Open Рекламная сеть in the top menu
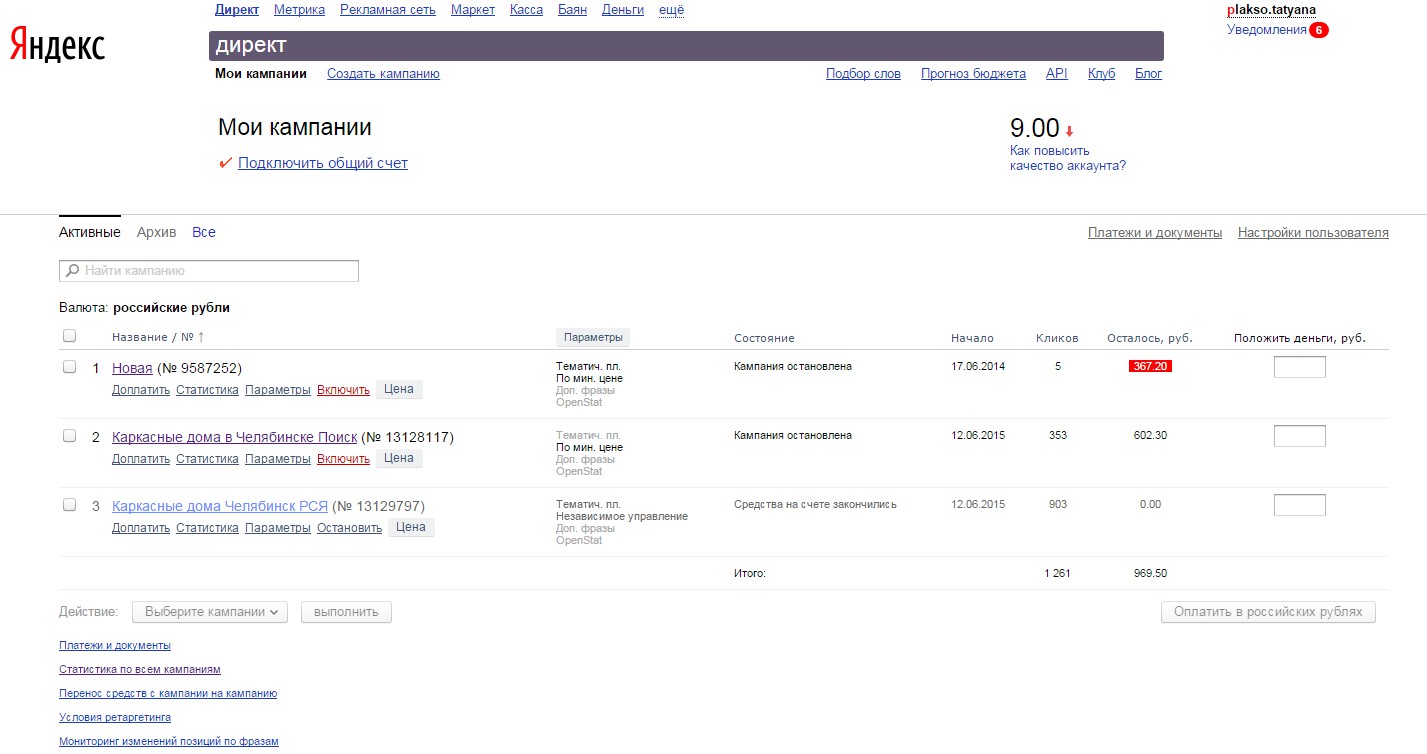Viewport: 1427px width, 754px height. (x=388, y=10)
